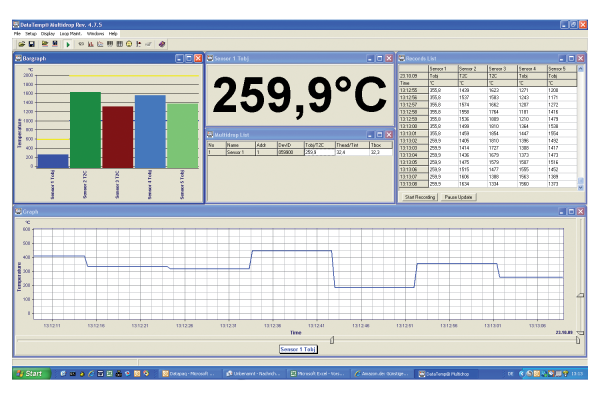600x400 pixels.
Task: Open the Help menu
Action: (x=113, y=34)
